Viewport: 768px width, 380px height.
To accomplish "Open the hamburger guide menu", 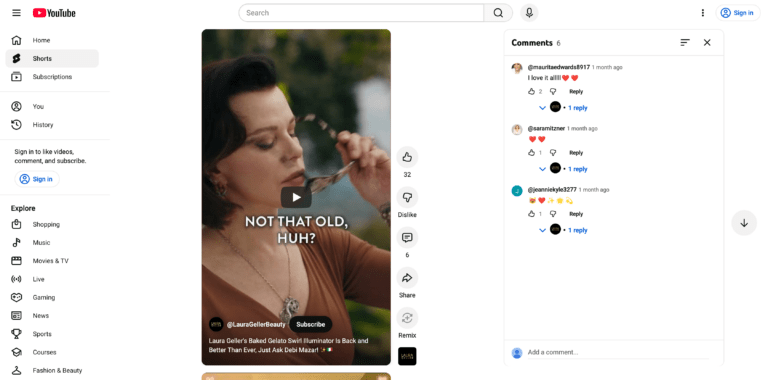I will pyautogui.click(x=17, y=13).
